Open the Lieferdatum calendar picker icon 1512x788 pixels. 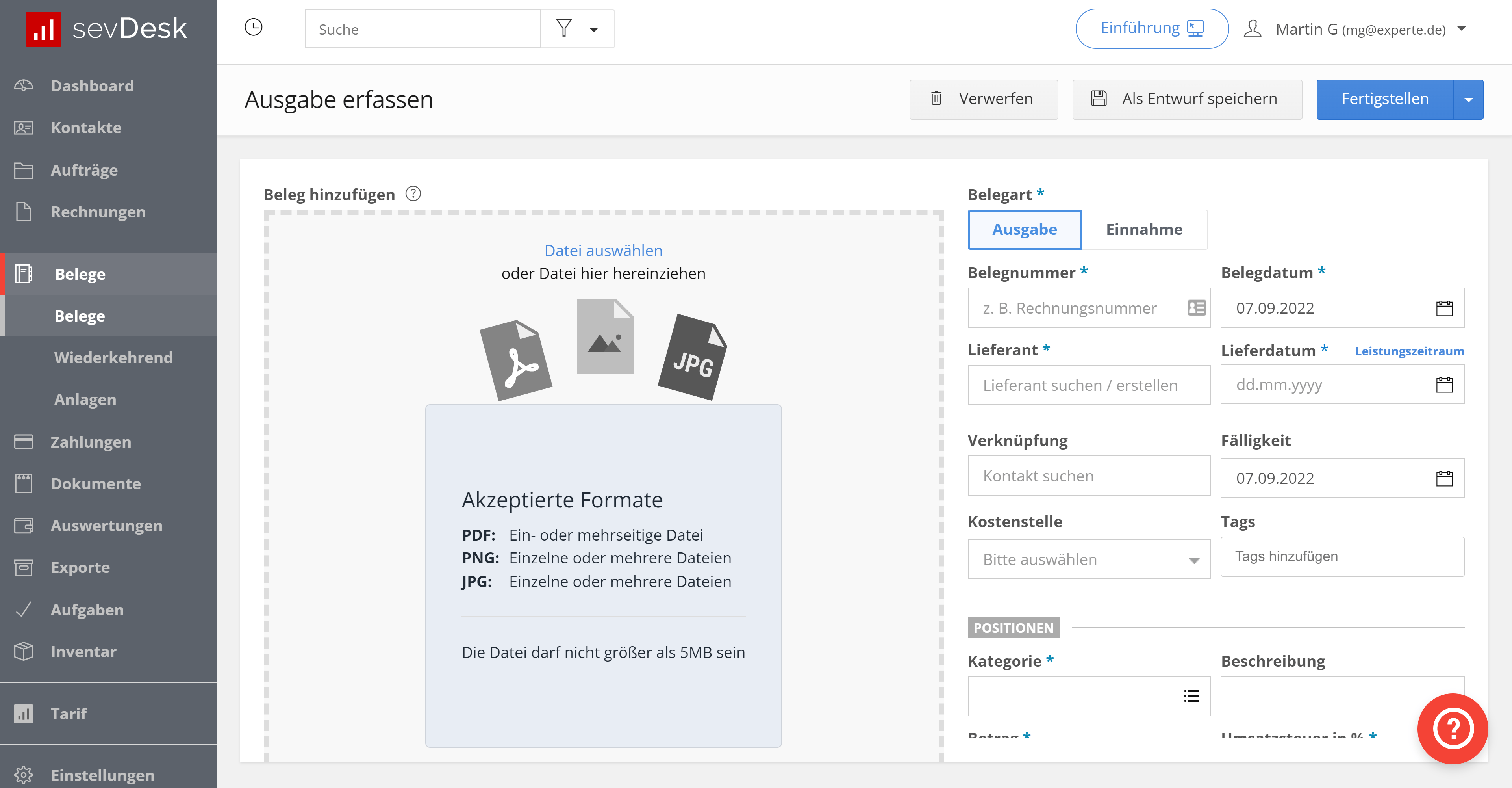click(1444, 385)
